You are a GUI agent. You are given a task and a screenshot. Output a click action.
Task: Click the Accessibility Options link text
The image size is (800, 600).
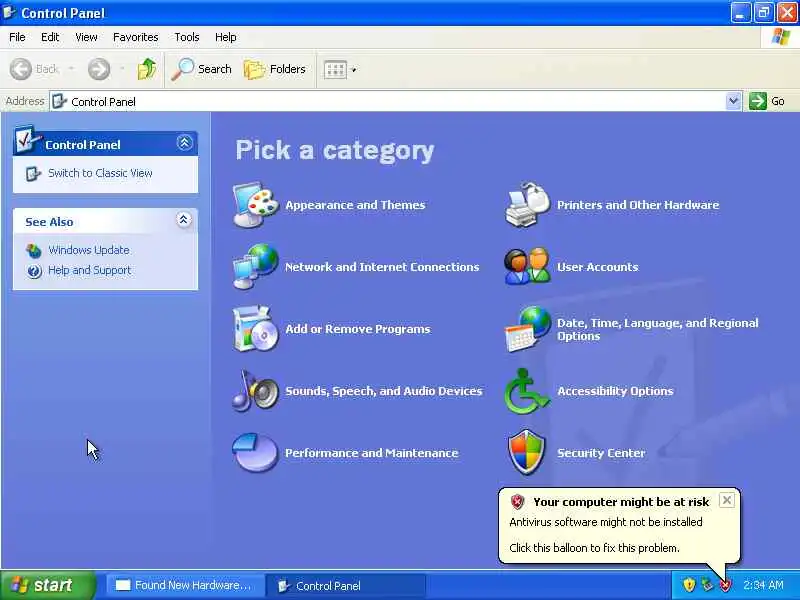pos(615,391)
